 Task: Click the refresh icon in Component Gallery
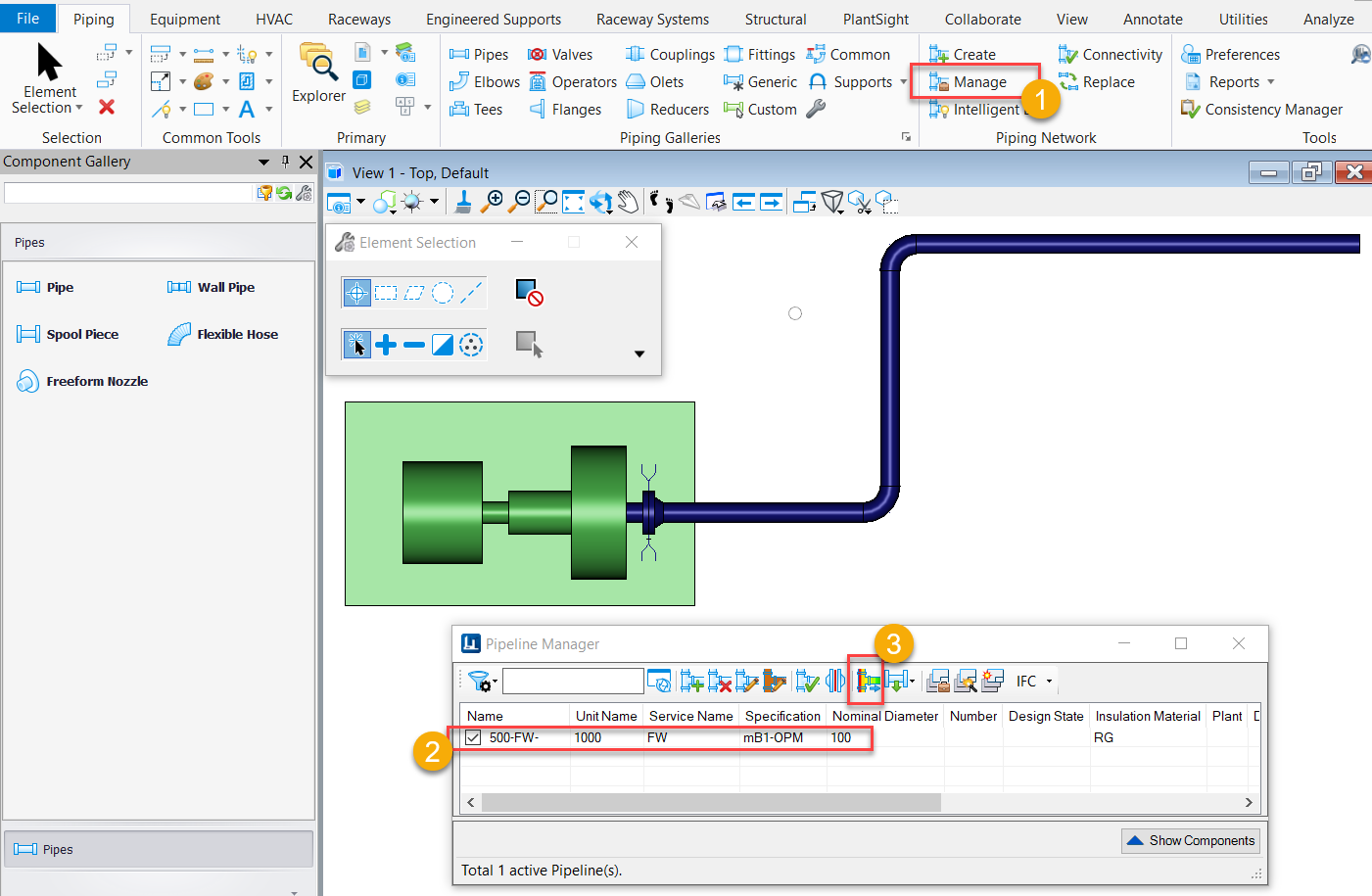coord(284,193)
